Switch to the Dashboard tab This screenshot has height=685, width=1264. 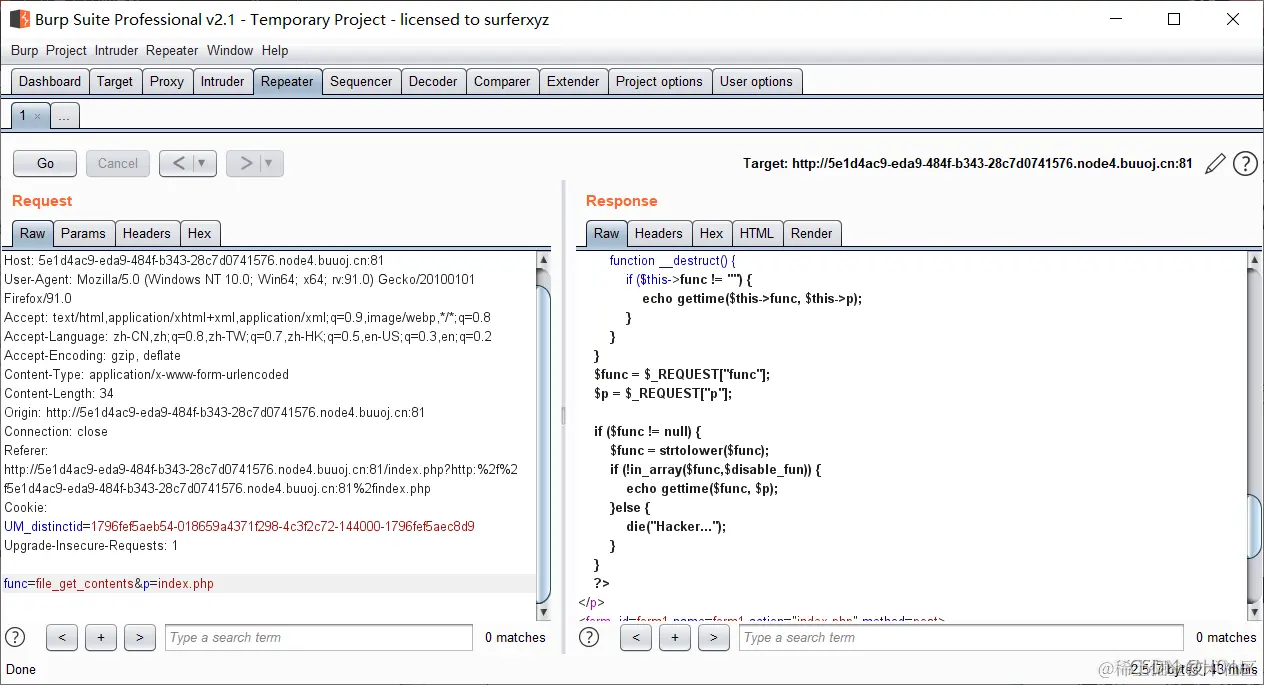(x=50, y=81)
